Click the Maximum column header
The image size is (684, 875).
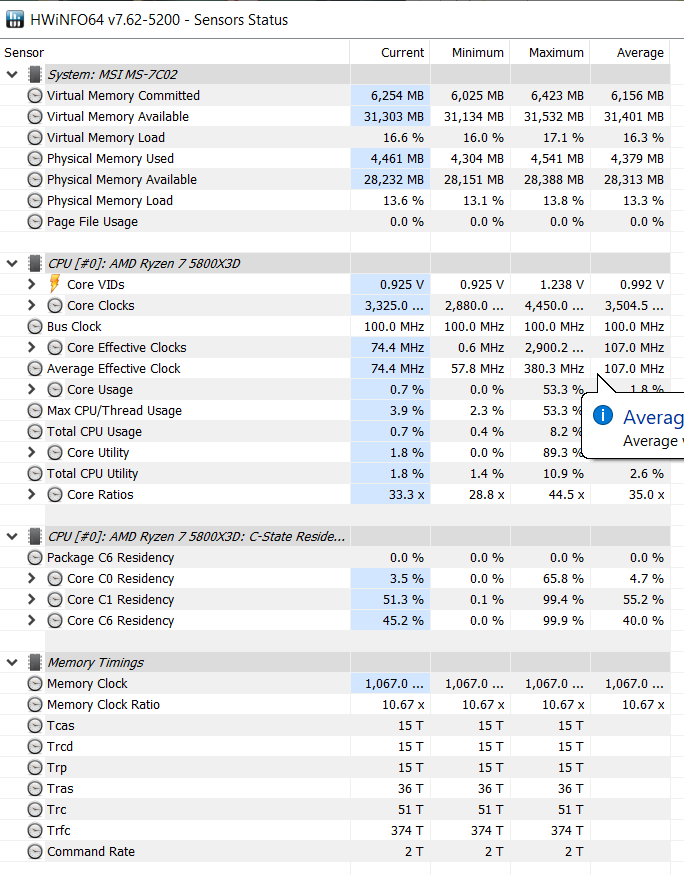point(550,52)
